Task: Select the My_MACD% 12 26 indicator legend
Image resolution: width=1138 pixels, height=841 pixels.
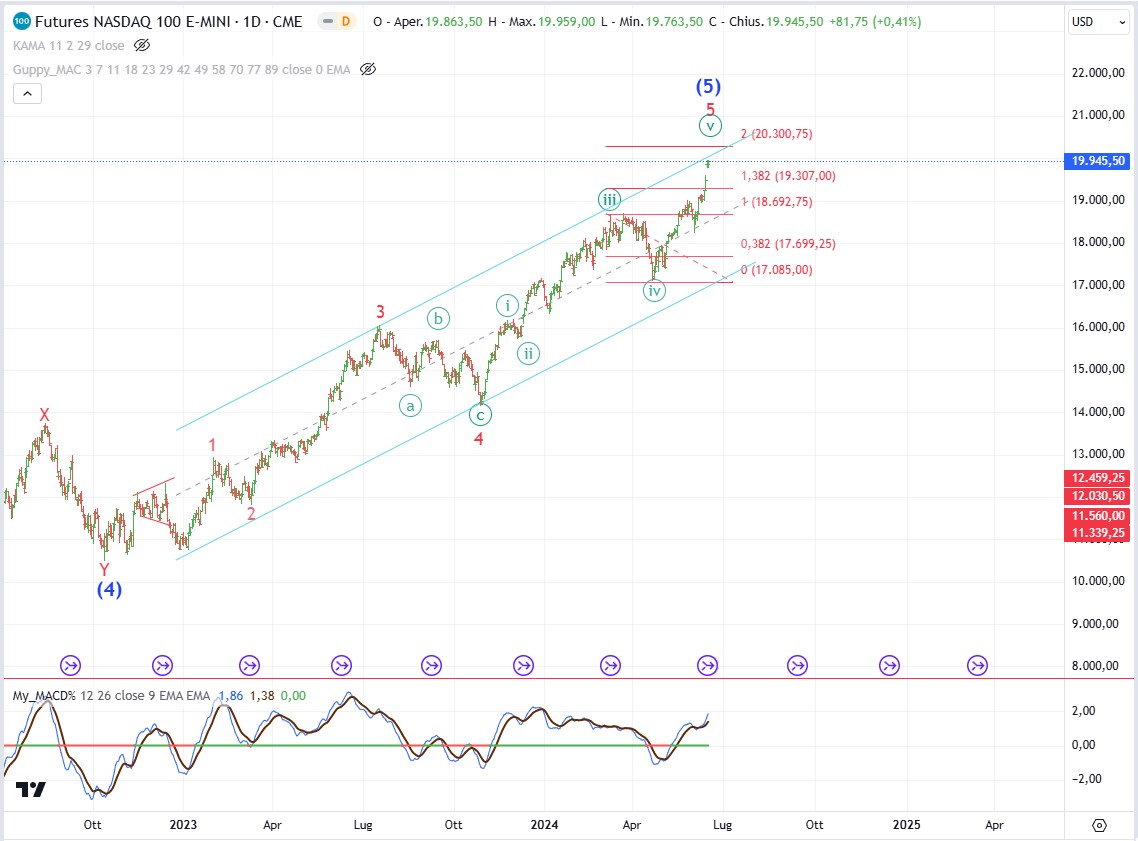Action: (x=111, y=695)
